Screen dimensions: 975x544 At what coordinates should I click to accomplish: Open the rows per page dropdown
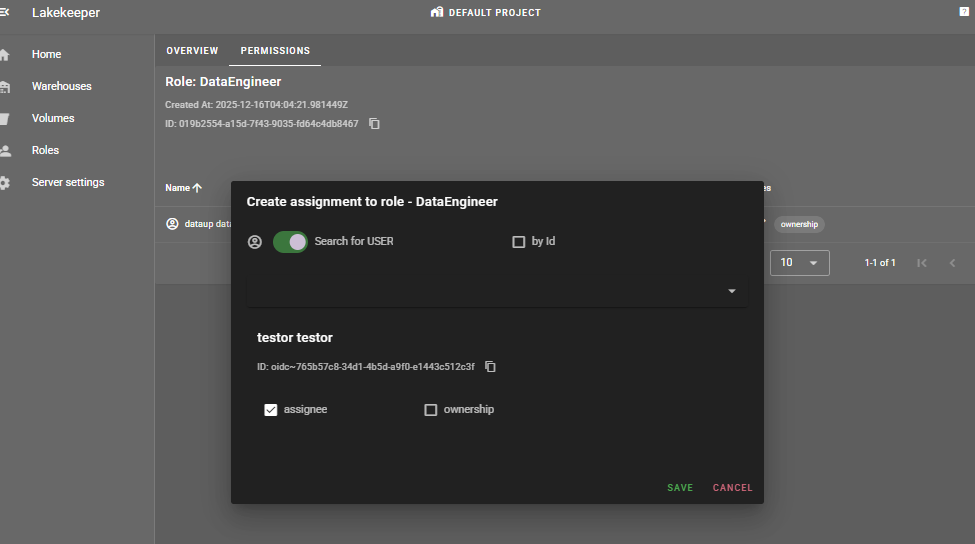[799, 263]
